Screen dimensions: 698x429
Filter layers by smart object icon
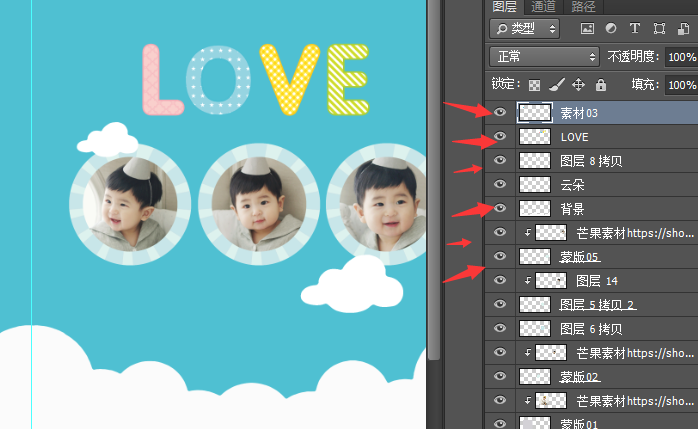coord(683,29)
